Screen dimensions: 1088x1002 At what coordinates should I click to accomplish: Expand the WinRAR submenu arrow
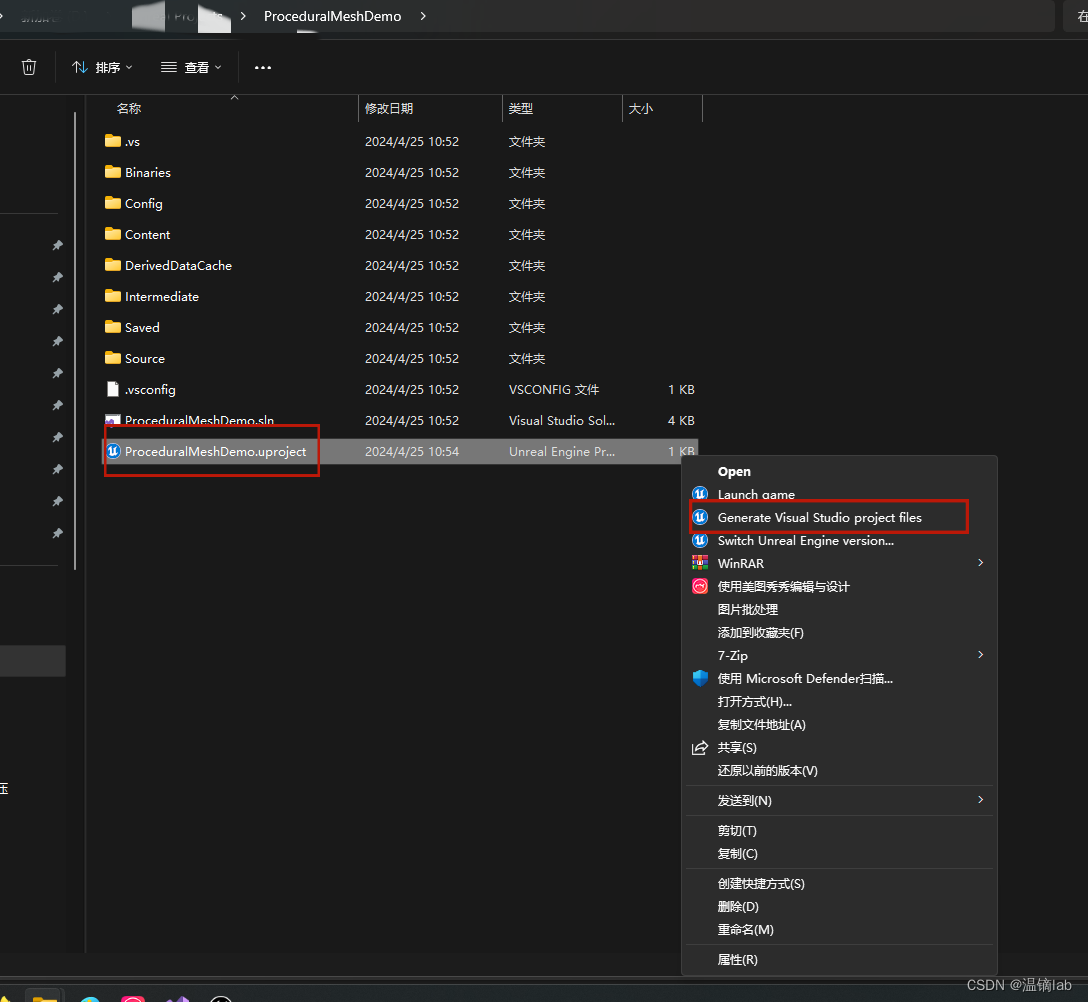coord(980,563)
